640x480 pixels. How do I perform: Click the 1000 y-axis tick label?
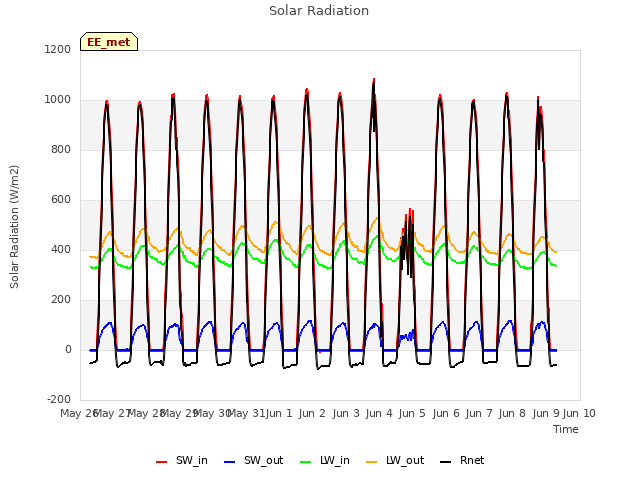click(x=58, y=100)
